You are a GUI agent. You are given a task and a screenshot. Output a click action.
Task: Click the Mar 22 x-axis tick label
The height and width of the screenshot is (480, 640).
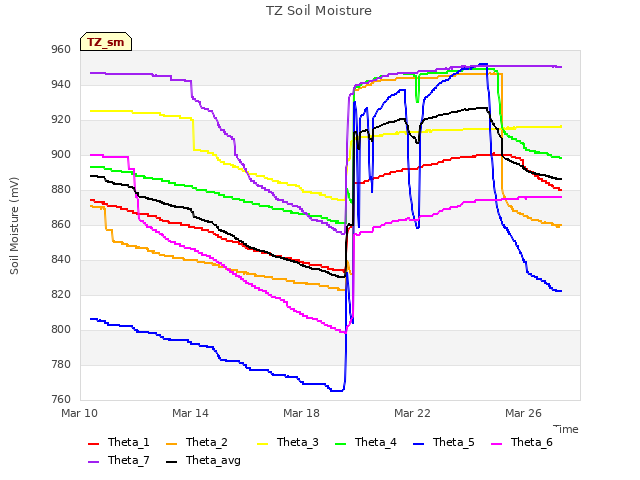click(x=412, y=413)
